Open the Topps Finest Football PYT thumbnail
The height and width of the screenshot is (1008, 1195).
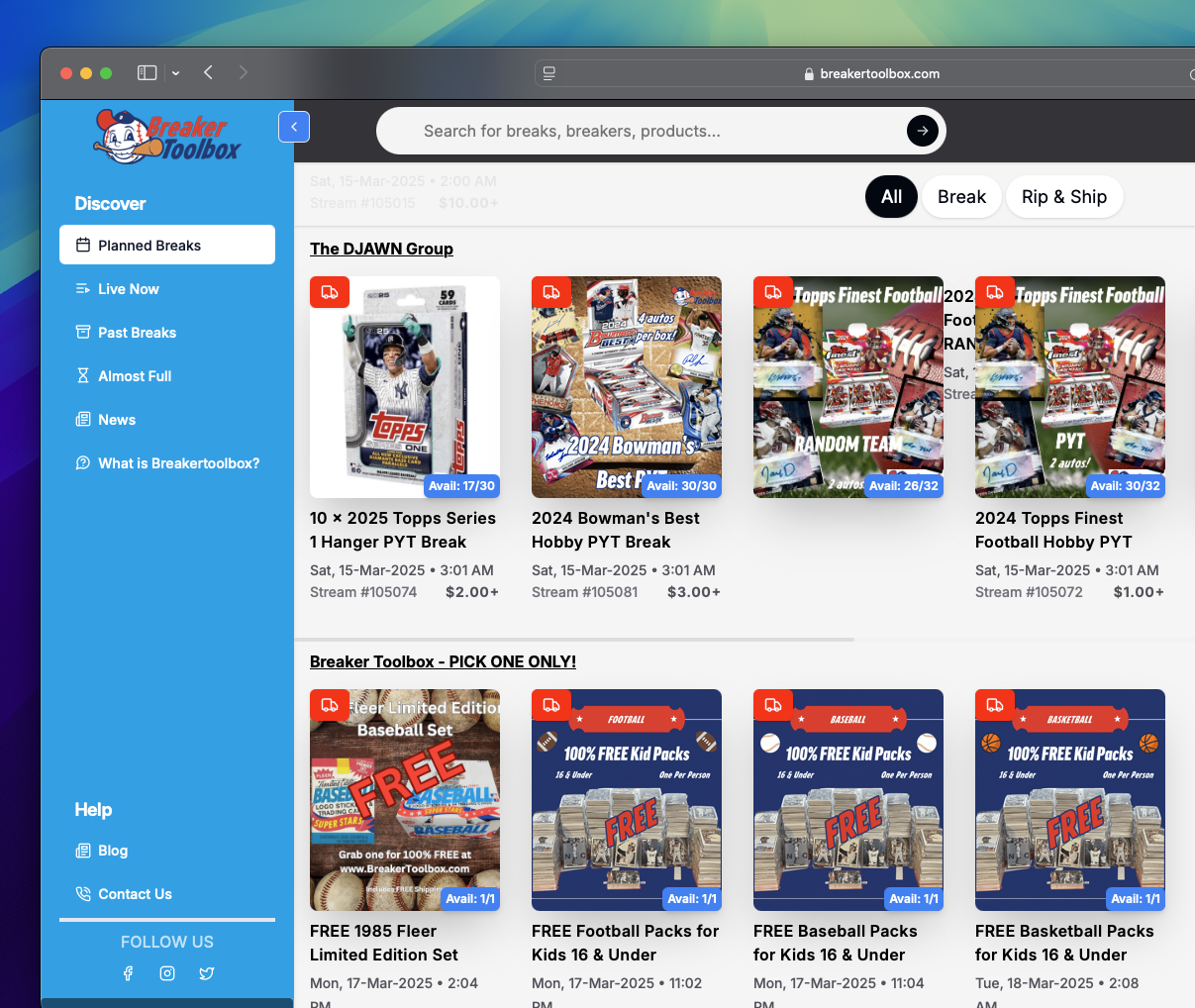point(1070,387)
